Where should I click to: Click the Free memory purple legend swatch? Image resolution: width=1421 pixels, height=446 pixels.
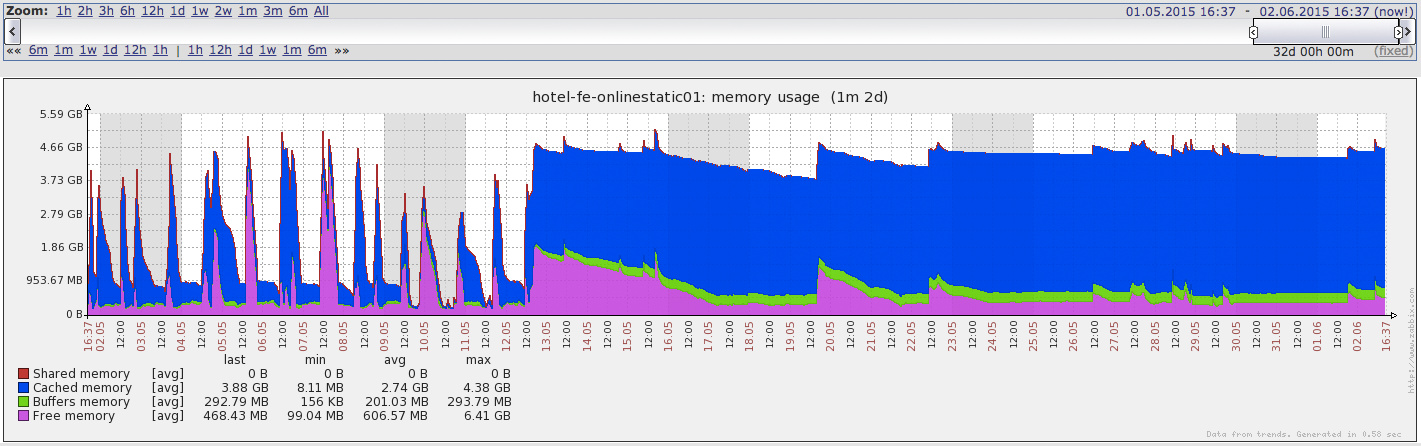point(24,416)
